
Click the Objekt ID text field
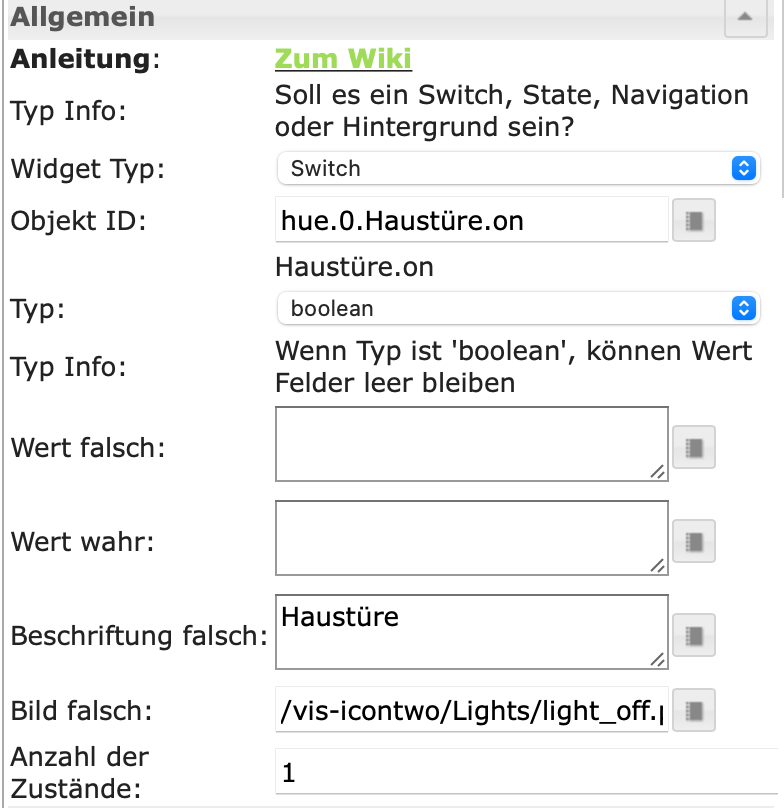(x=471, y=220)
